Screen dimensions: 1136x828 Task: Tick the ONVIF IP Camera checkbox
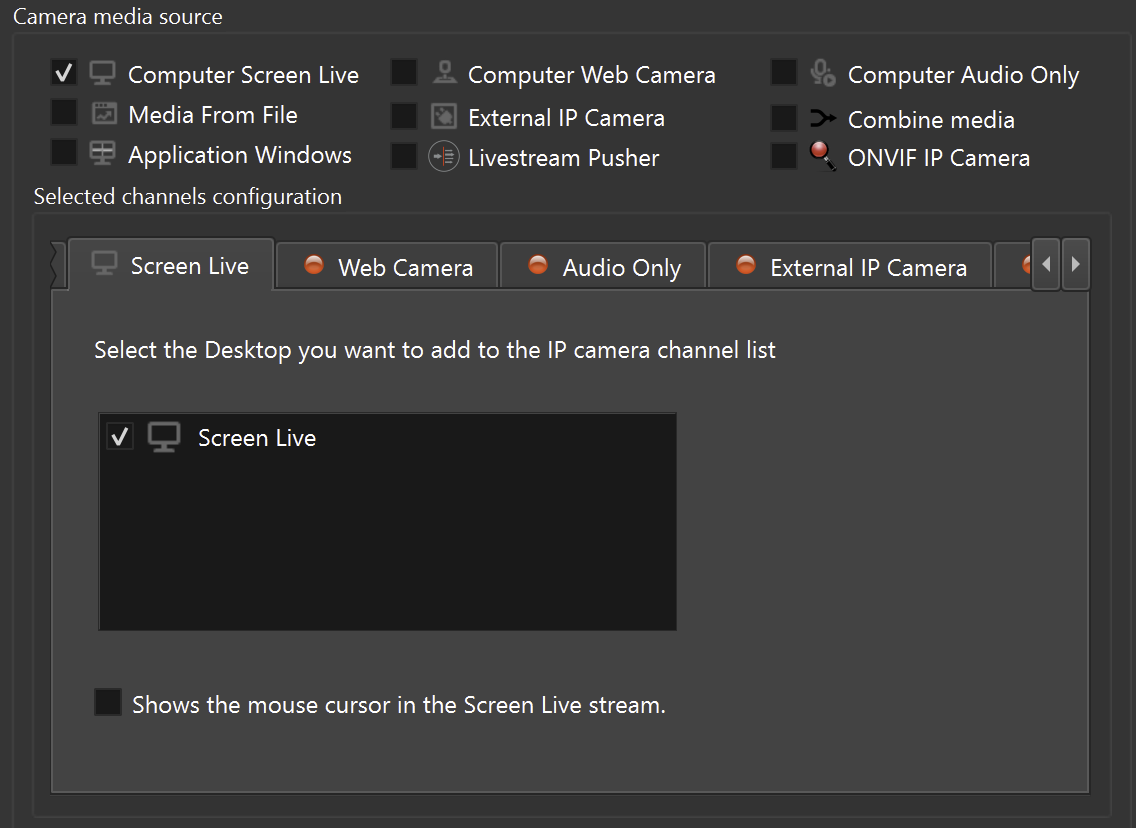click(784, 156)
